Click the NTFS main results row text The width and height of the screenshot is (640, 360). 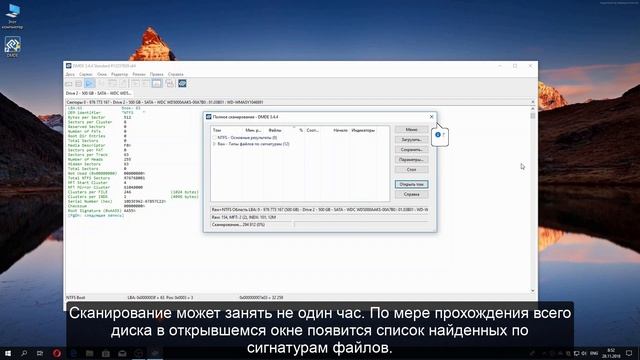point(247,138)
